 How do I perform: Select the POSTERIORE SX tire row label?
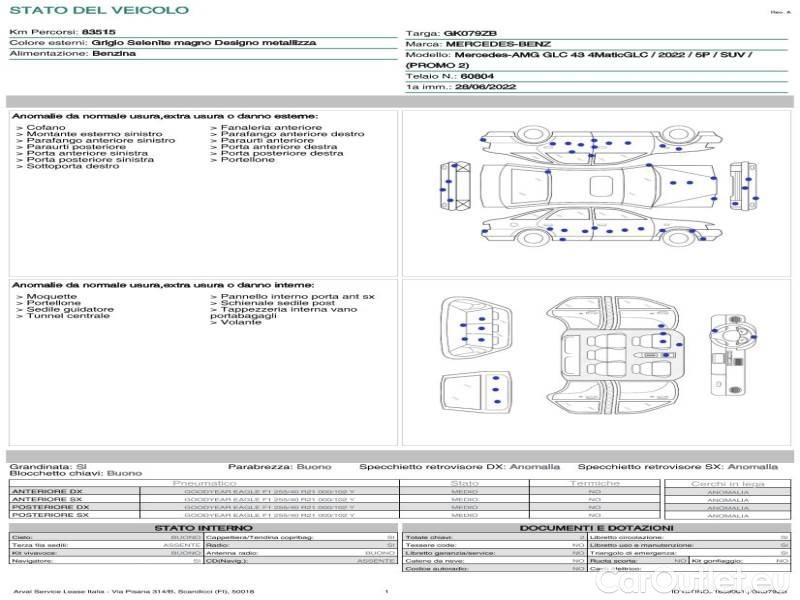[51, 515]
